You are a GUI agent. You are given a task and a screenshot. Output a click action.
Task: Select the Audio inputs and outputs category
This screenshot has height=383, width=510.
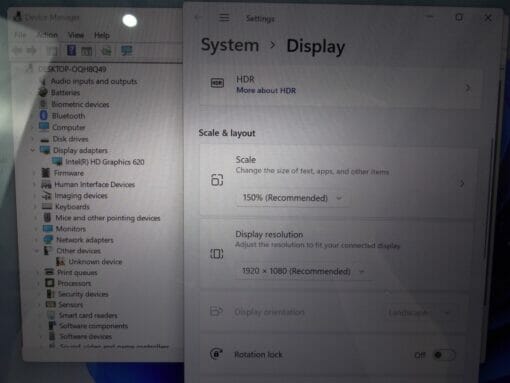point(94,81)
